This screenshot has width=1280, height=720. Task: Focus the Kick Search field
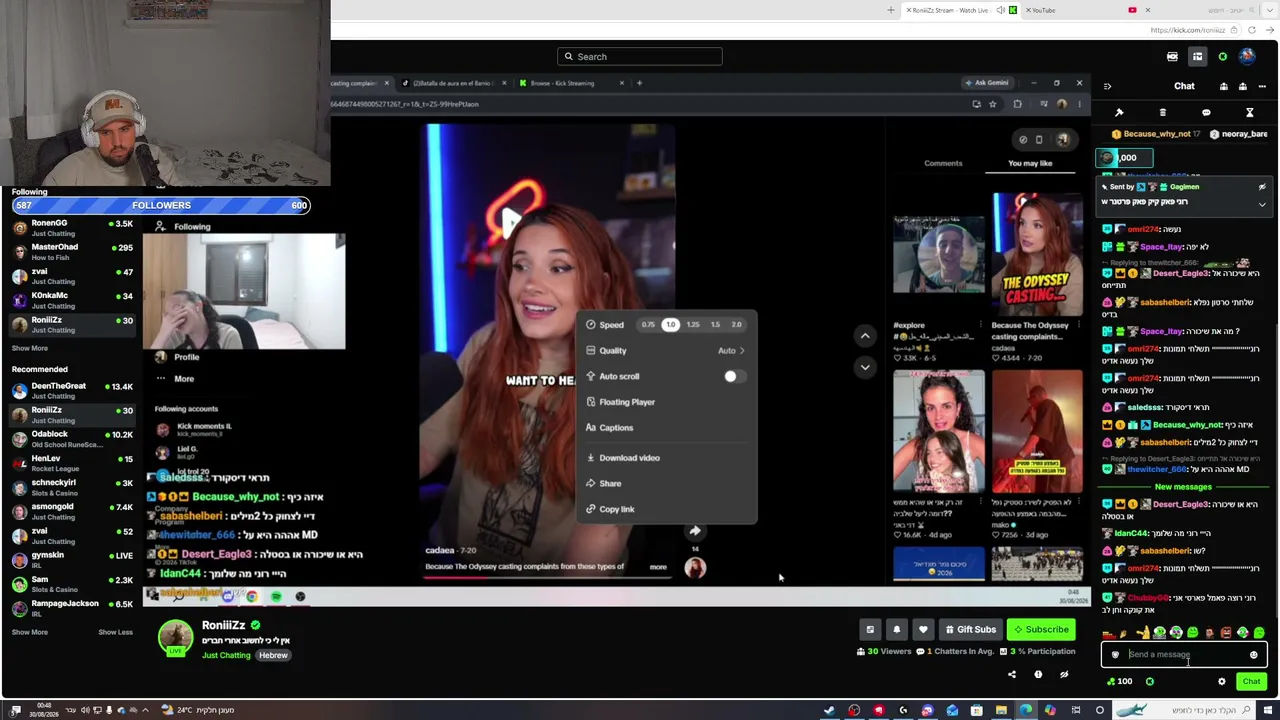pos(640,57)
